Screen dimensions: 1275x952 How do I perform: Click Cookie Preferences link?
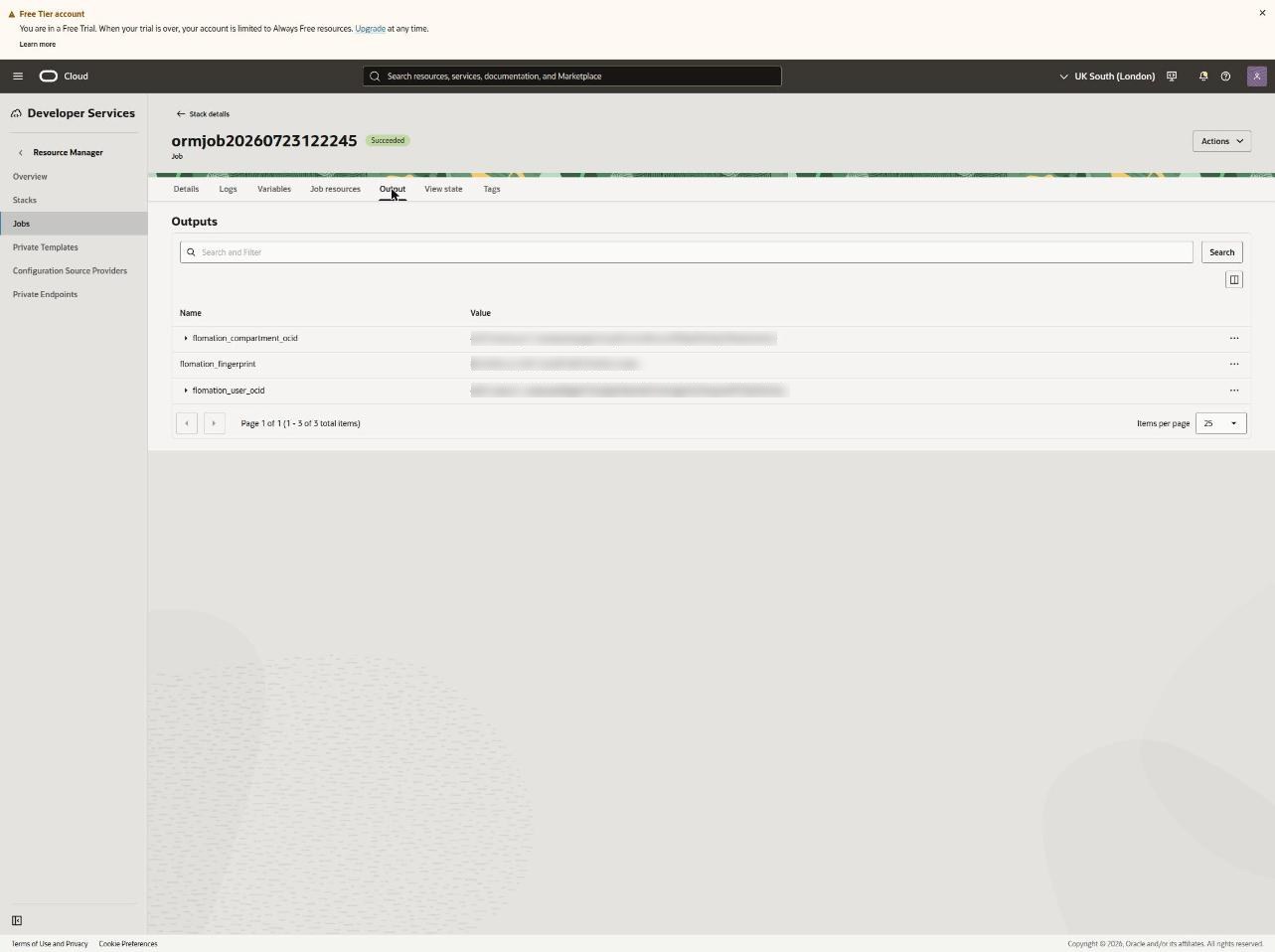pos(128,944)
